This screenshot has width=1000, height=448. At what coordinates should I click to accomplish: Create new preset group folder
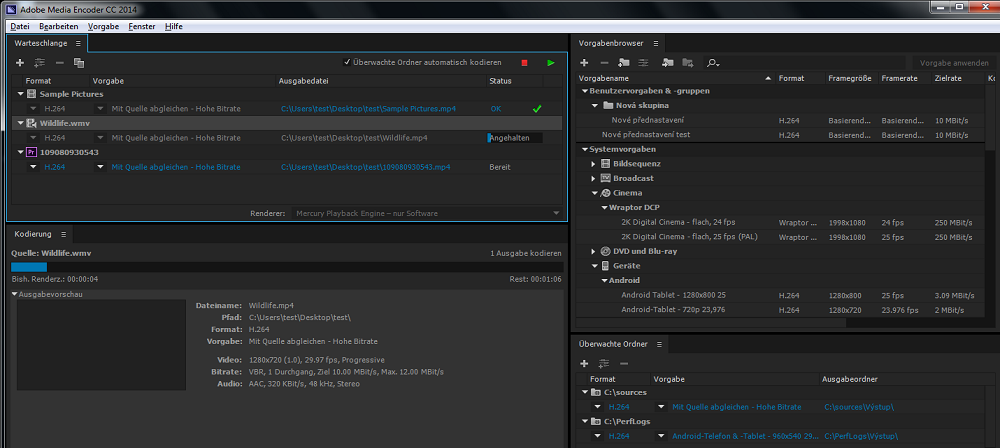pos(624,63)
